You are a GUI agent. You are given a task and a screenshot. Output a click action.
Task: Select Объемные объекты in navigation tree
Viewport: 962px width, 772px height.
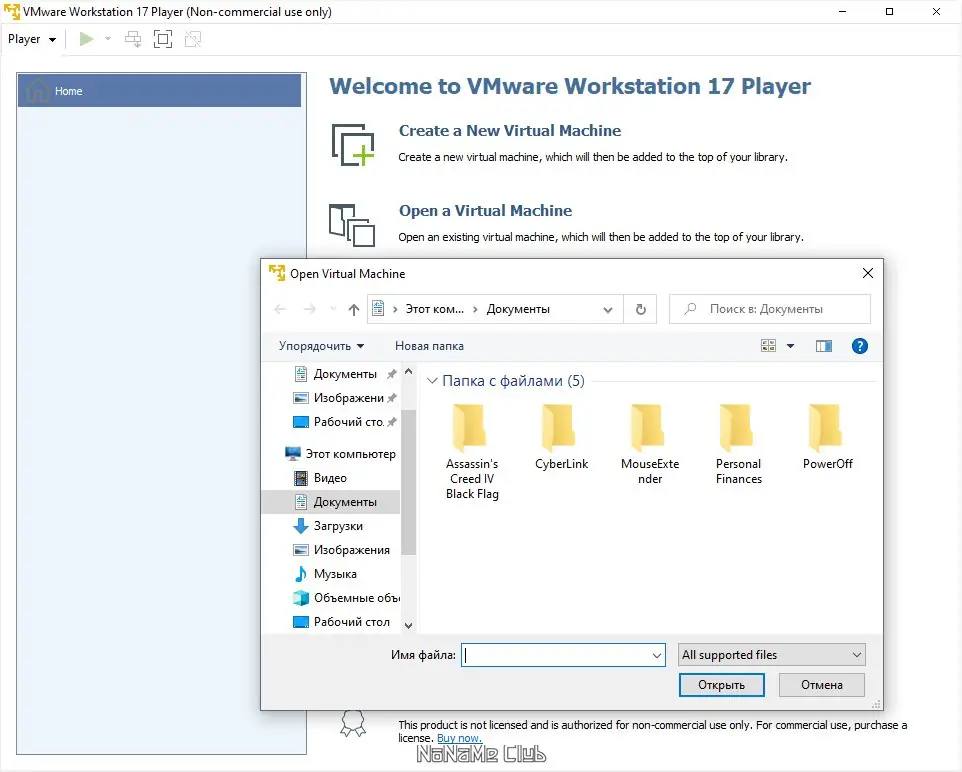(347, 598)
